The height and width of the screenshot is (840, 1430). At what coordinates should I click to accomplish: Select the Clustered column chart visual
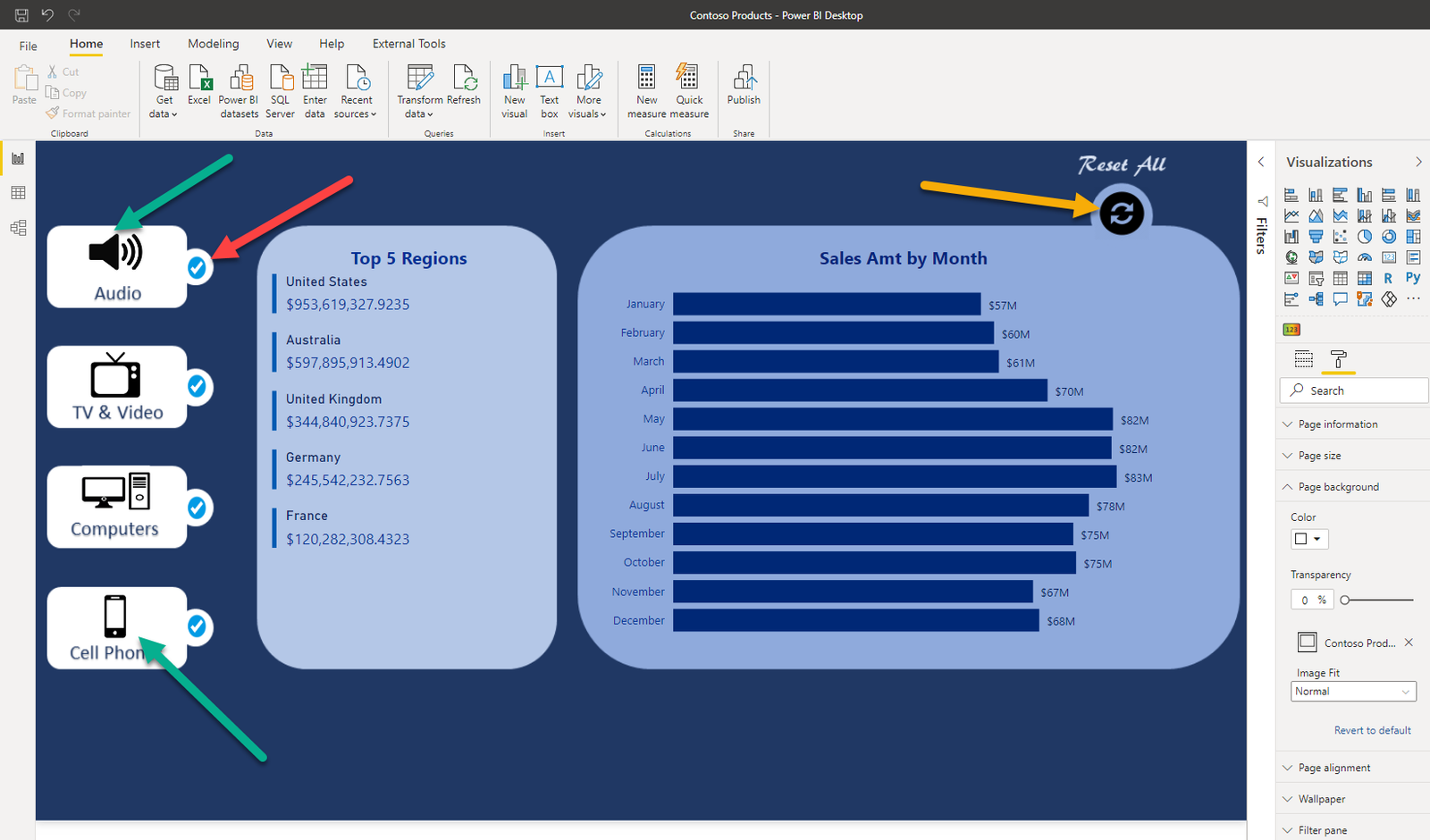point(1364,195)
